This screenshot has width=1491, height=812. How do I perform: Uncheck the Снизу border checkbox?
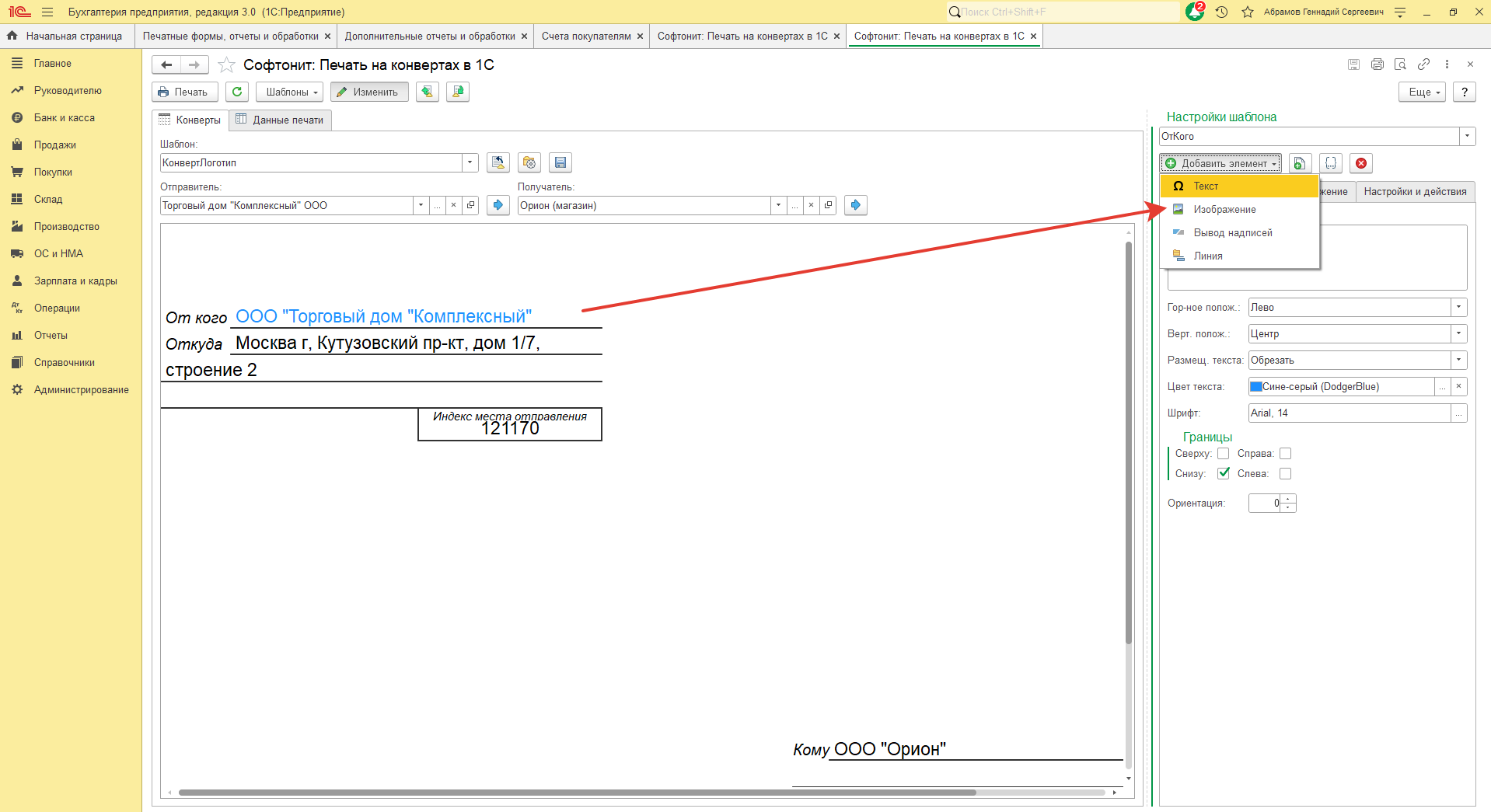tap(1223, 473)
